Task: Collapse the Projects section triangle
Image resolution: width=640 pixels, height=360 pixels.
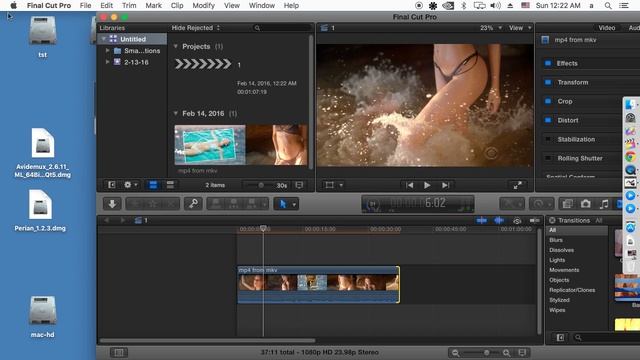Action: (176, 46)
